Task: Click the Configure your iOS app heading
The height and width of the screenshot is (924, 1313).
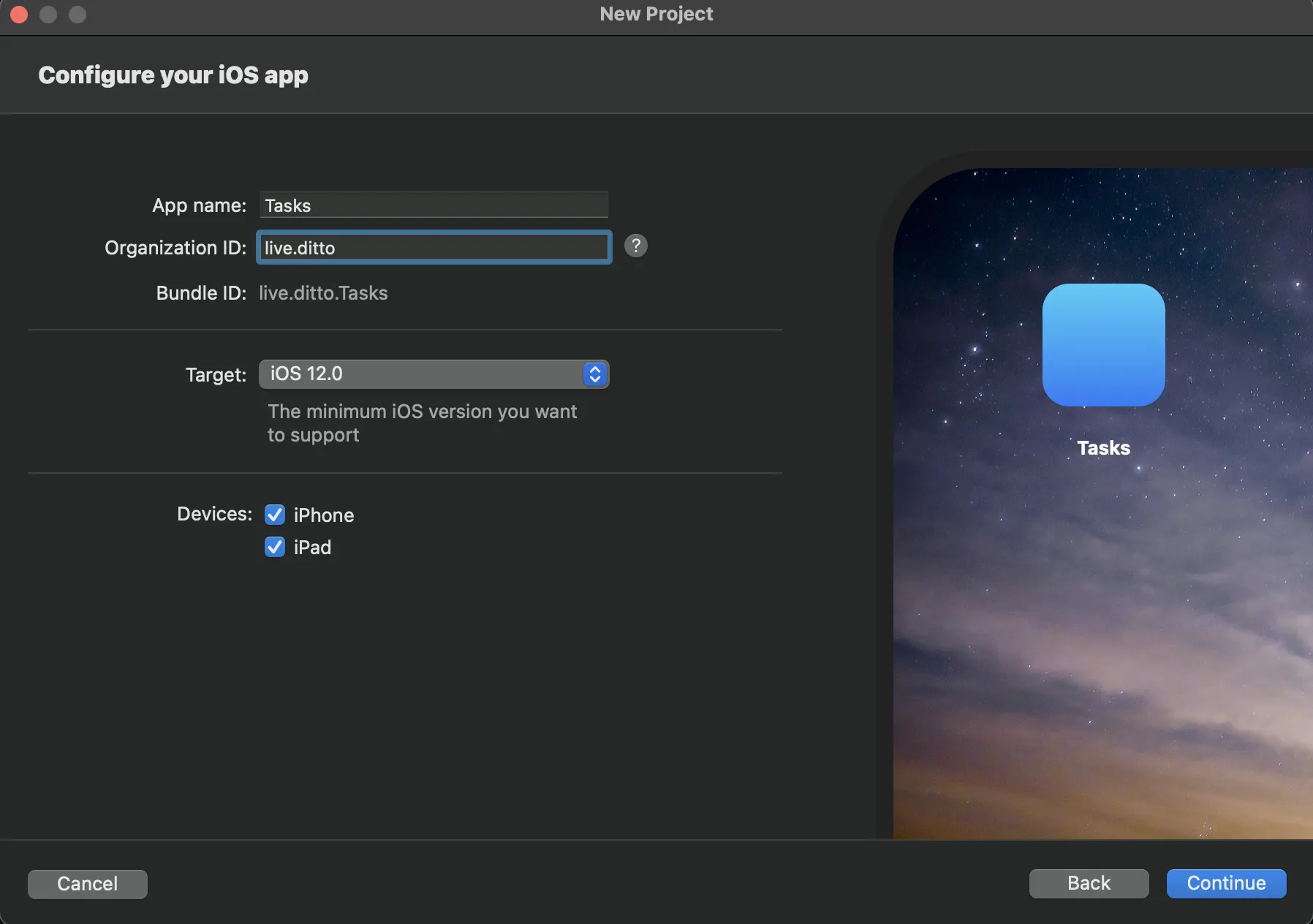Action: (x=173, y=75)
